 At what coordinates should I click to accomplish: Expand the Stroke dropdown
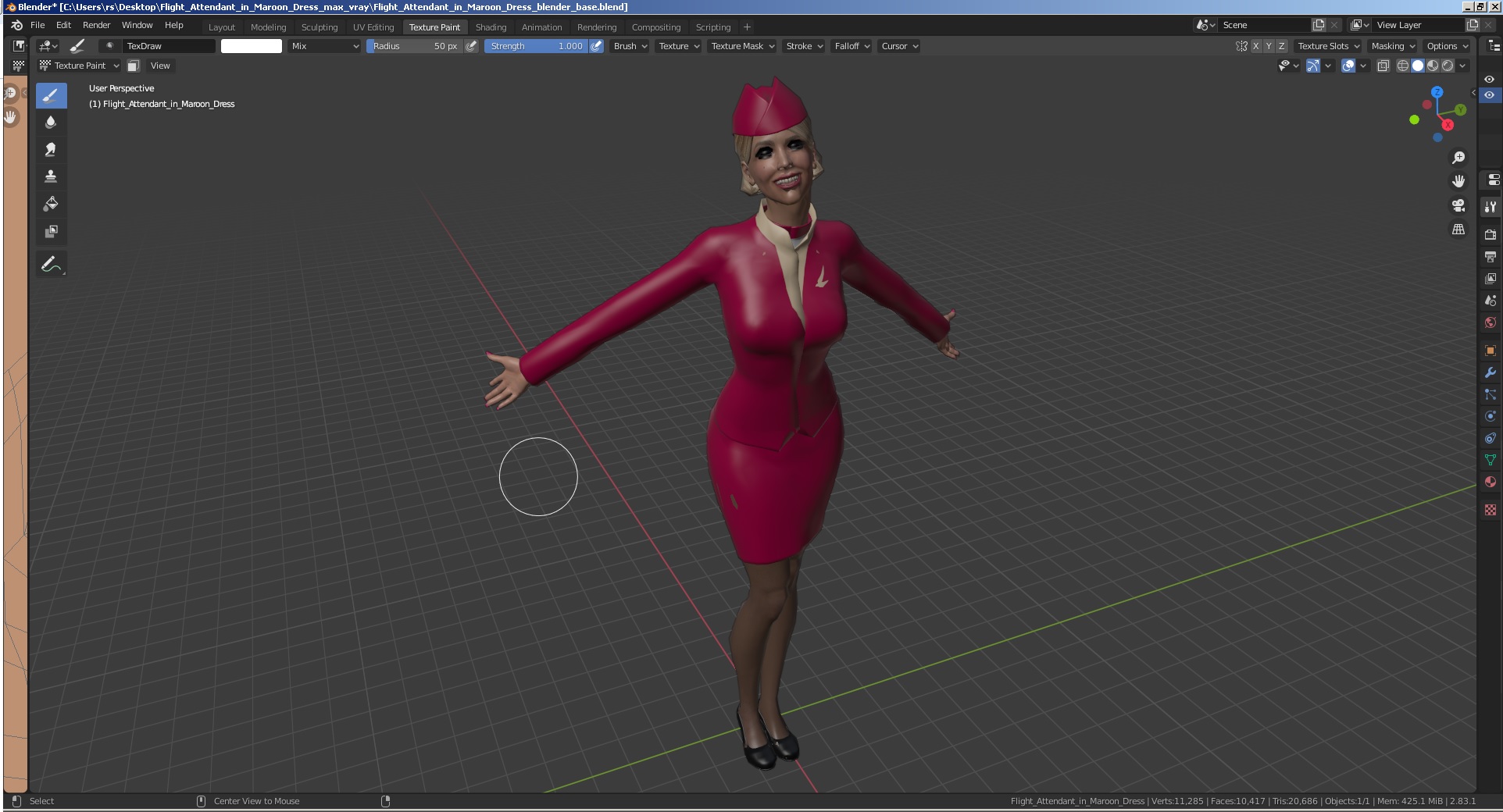point(804,46)
